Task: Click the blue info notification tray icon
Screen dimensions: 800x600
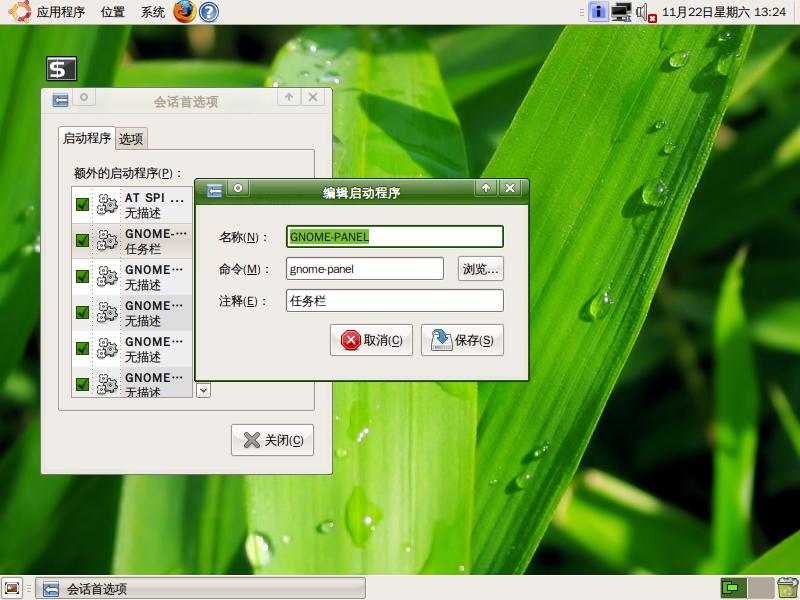Action: (x=598, y=12)
